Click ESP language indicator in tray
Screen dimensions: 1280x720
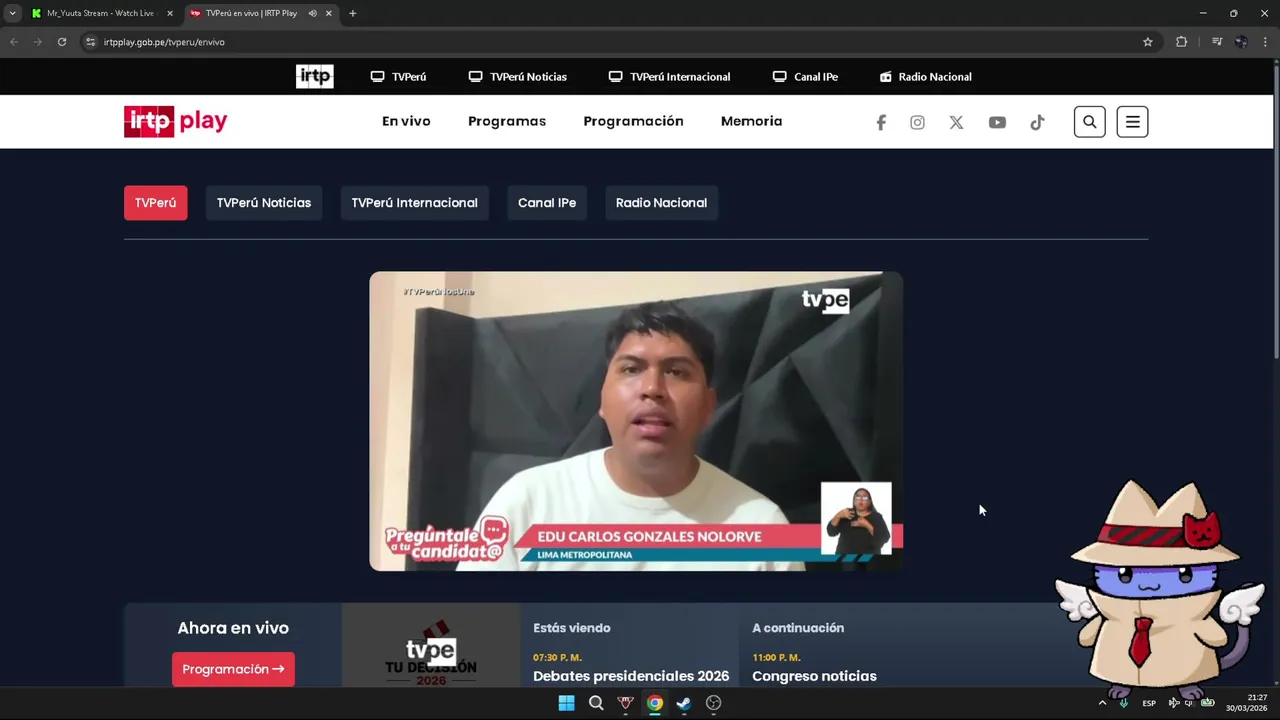[x=1149, y=703]
